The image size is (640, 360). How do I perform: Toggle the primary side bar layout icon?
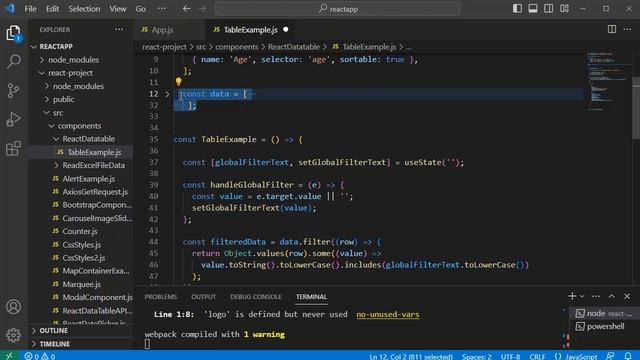click(517, 9)
